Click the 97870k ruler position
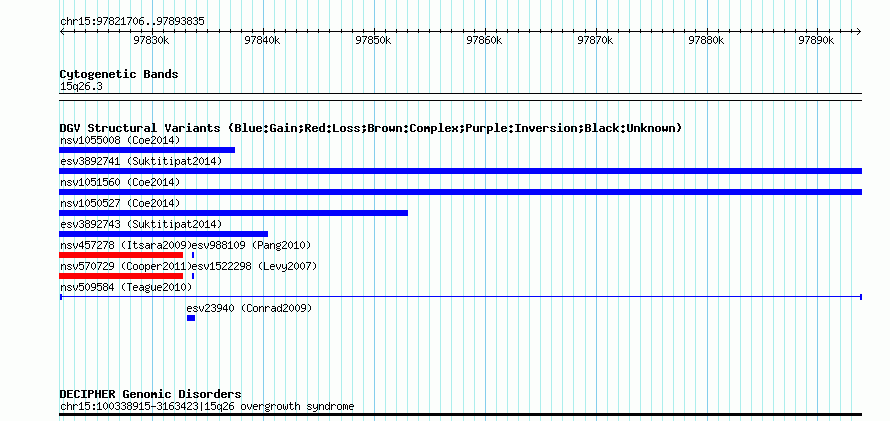The height and width of the screenshot is (421, 890). click(x=595, y=40)
